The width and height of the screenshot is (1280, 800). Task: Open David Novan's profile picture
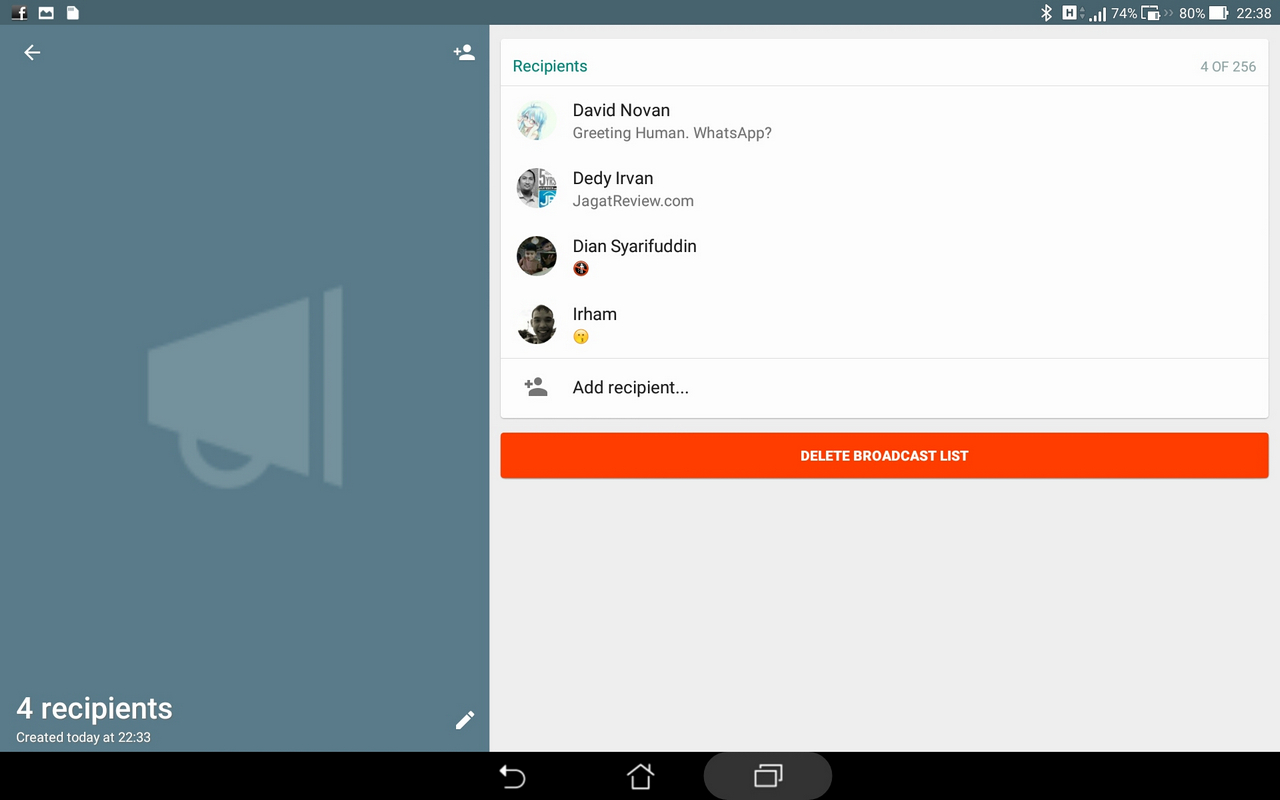[x=537, y=120]
